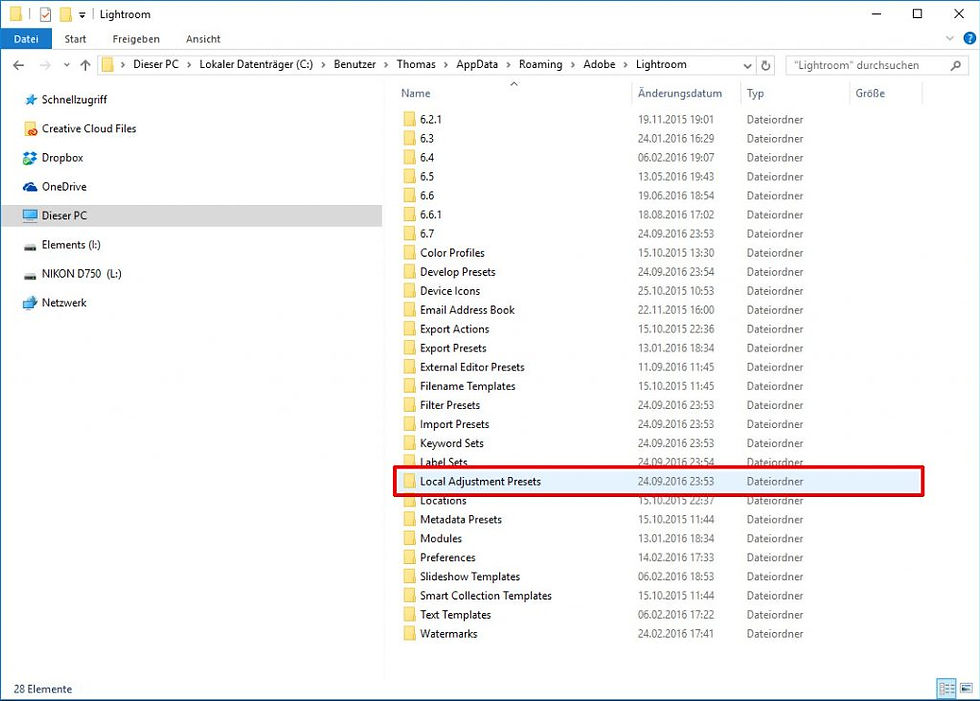Select Elements (I:) drive in sidebar
The image size is (980, 701).
point(71,245)
